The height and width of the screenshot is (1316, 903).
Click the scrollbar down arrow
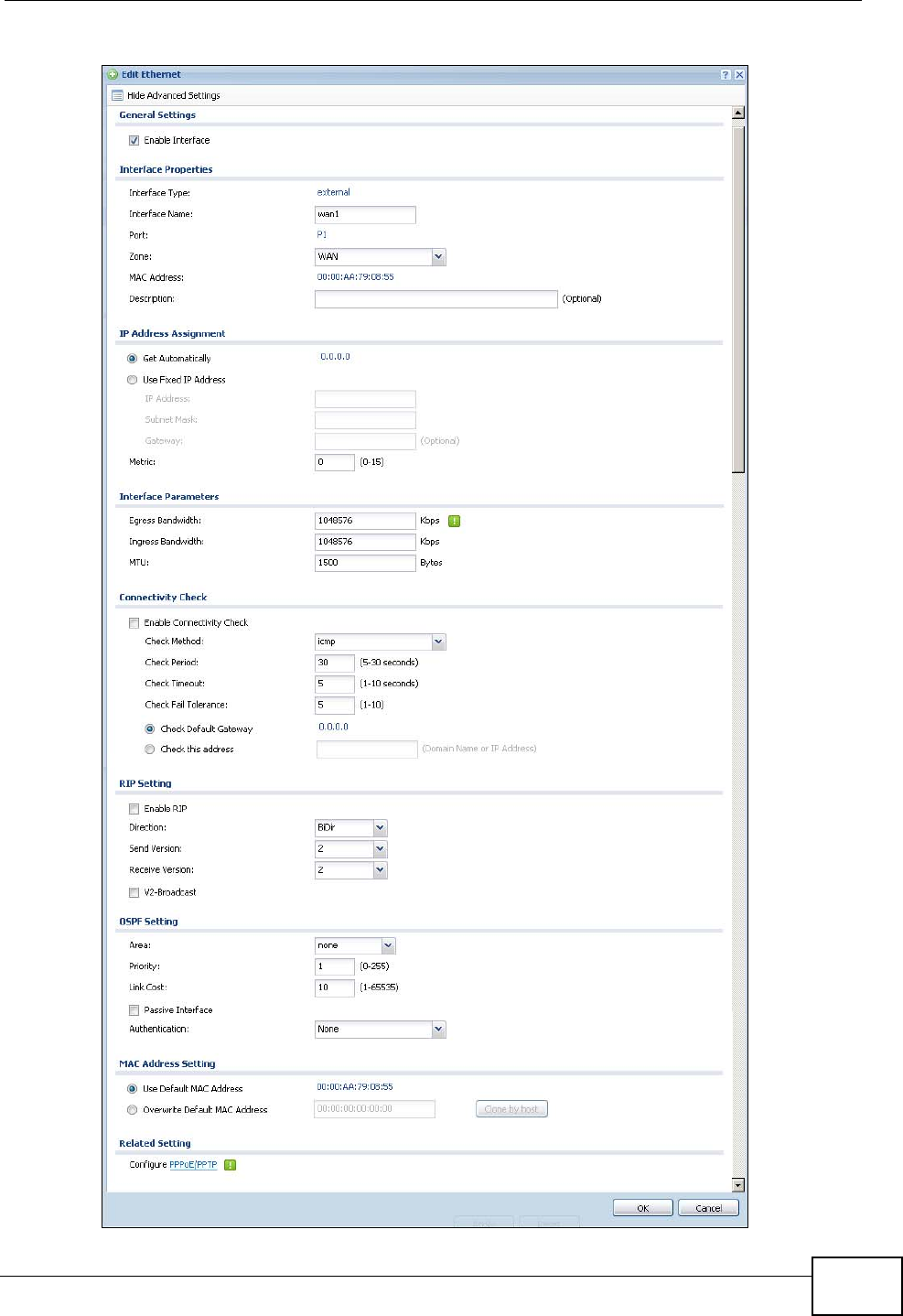click(738, 1185)
